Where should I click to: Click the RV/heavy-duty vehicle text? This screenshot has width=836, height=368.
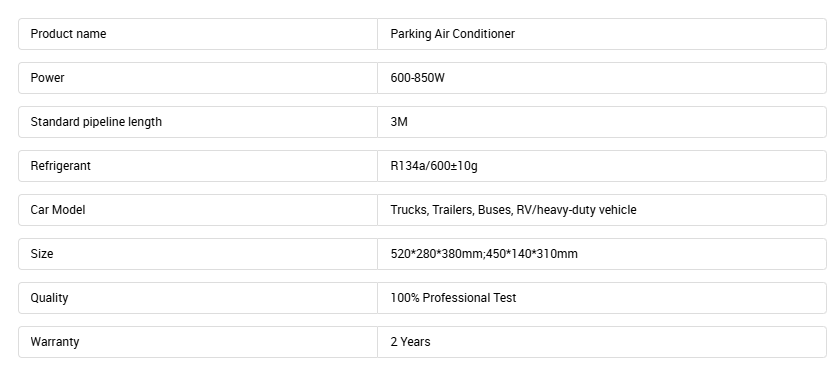pos(576,210)
